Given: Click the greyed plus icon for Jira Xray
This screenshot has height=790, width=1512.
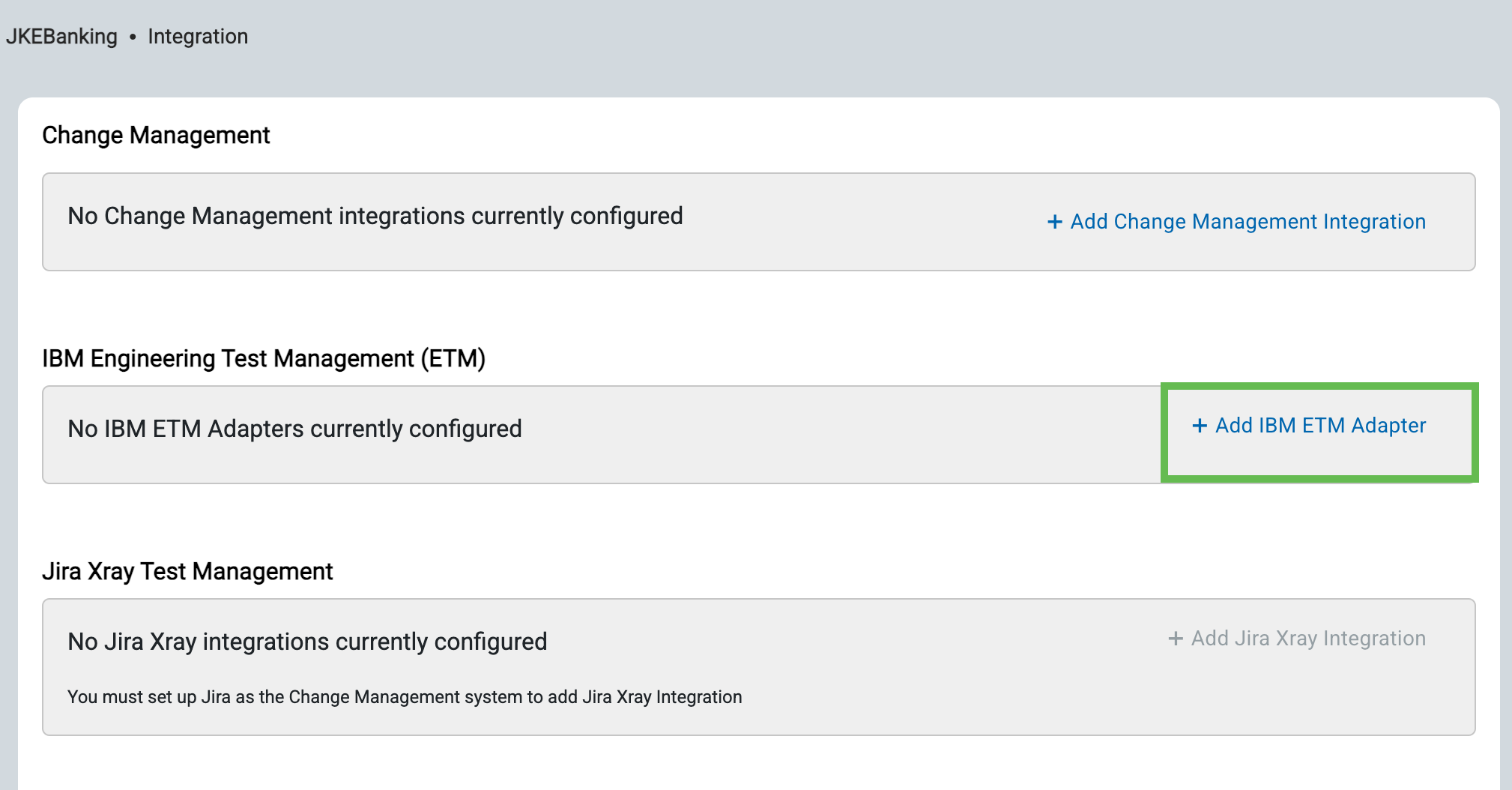Looking at the screenshot, I should pyautogui.click(x=1176, y=639).
